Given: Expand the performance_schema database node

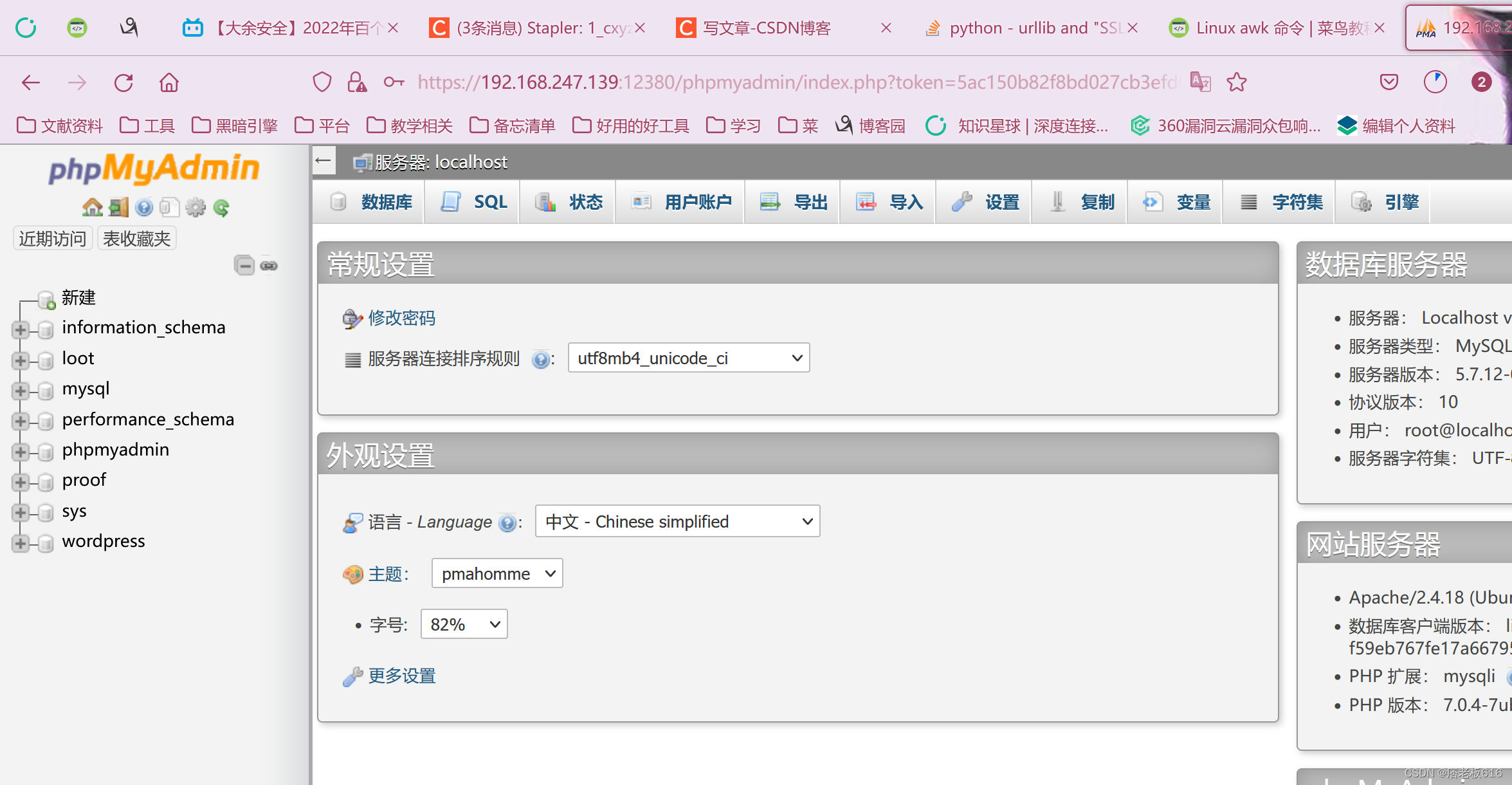Looking at the screenshot, I should (20, 421).
